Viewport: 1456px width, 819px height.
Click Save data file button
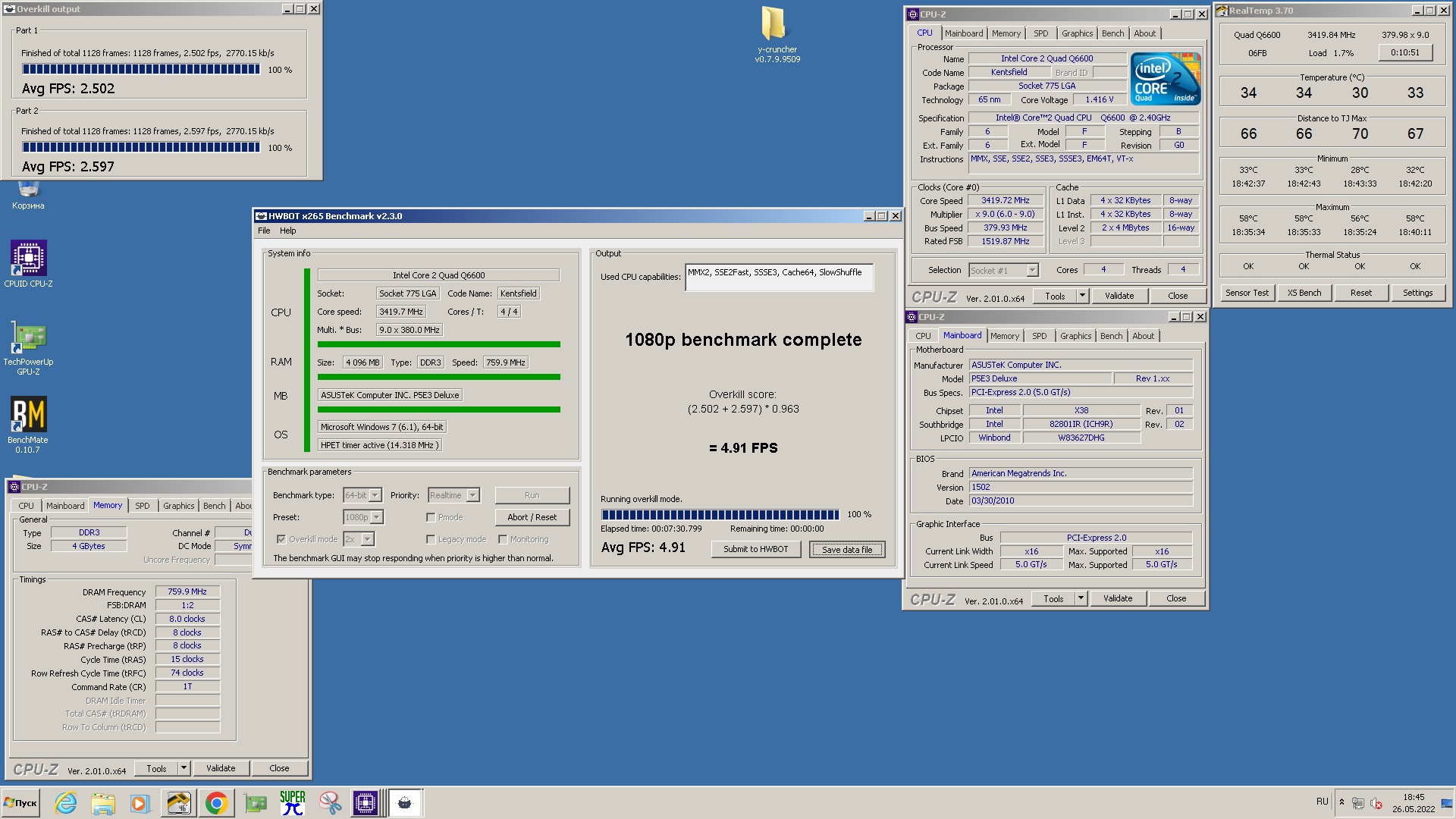coord(847,549)
